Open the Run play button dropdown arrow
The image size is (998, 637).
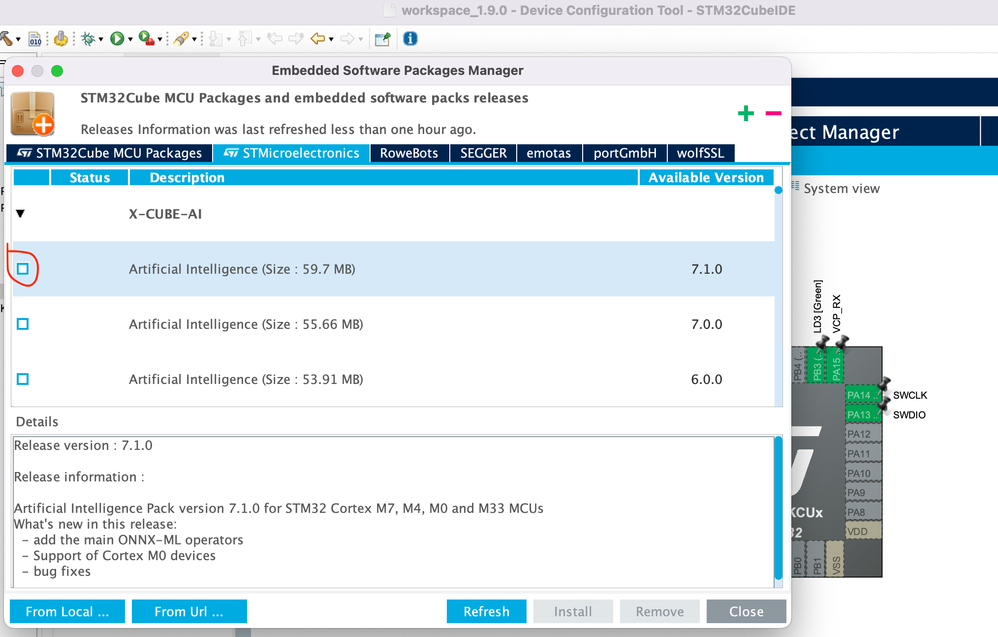tap(130, 39)
